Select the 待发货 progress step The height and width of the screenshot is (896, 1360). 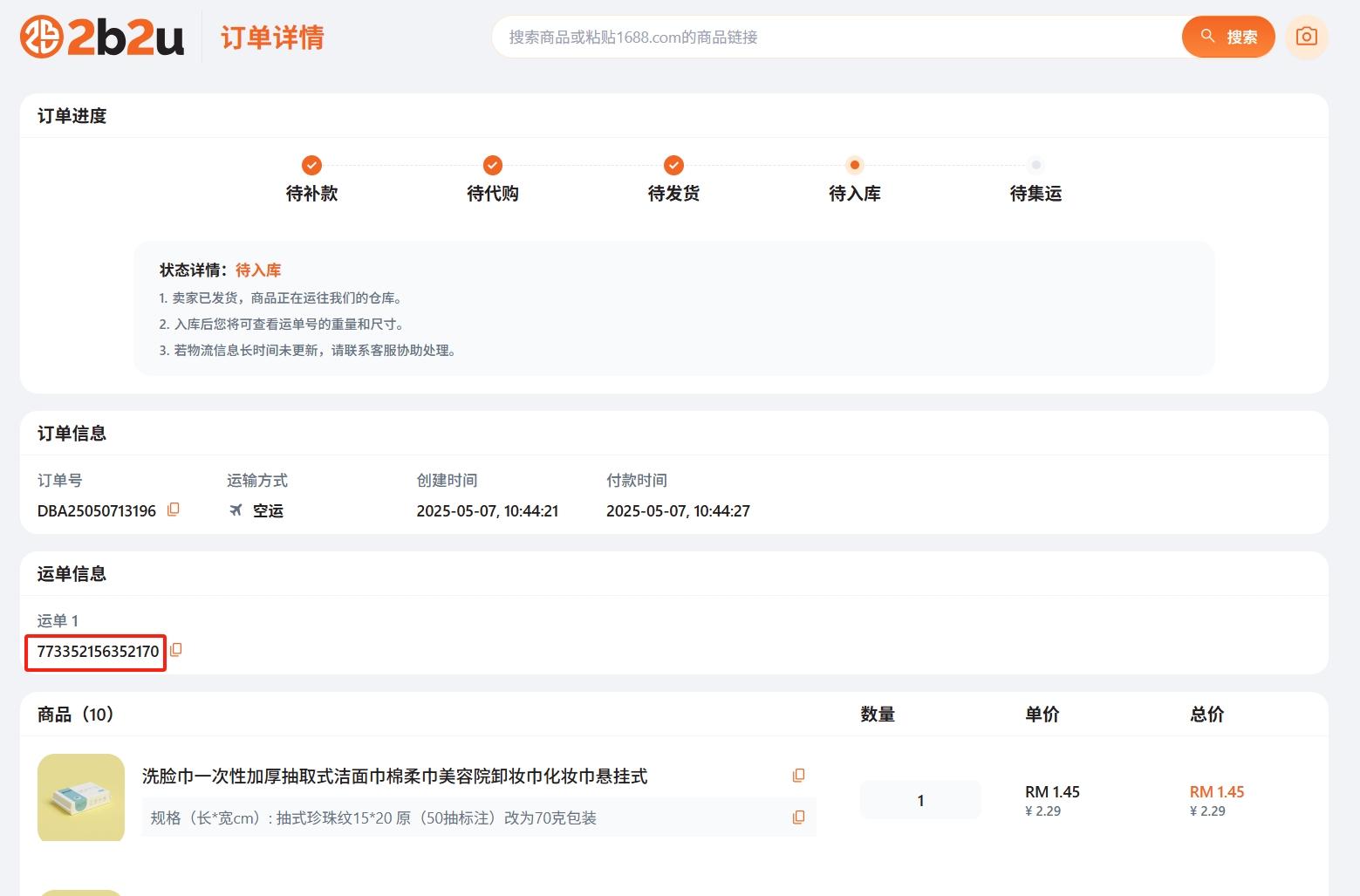point(673,165)
